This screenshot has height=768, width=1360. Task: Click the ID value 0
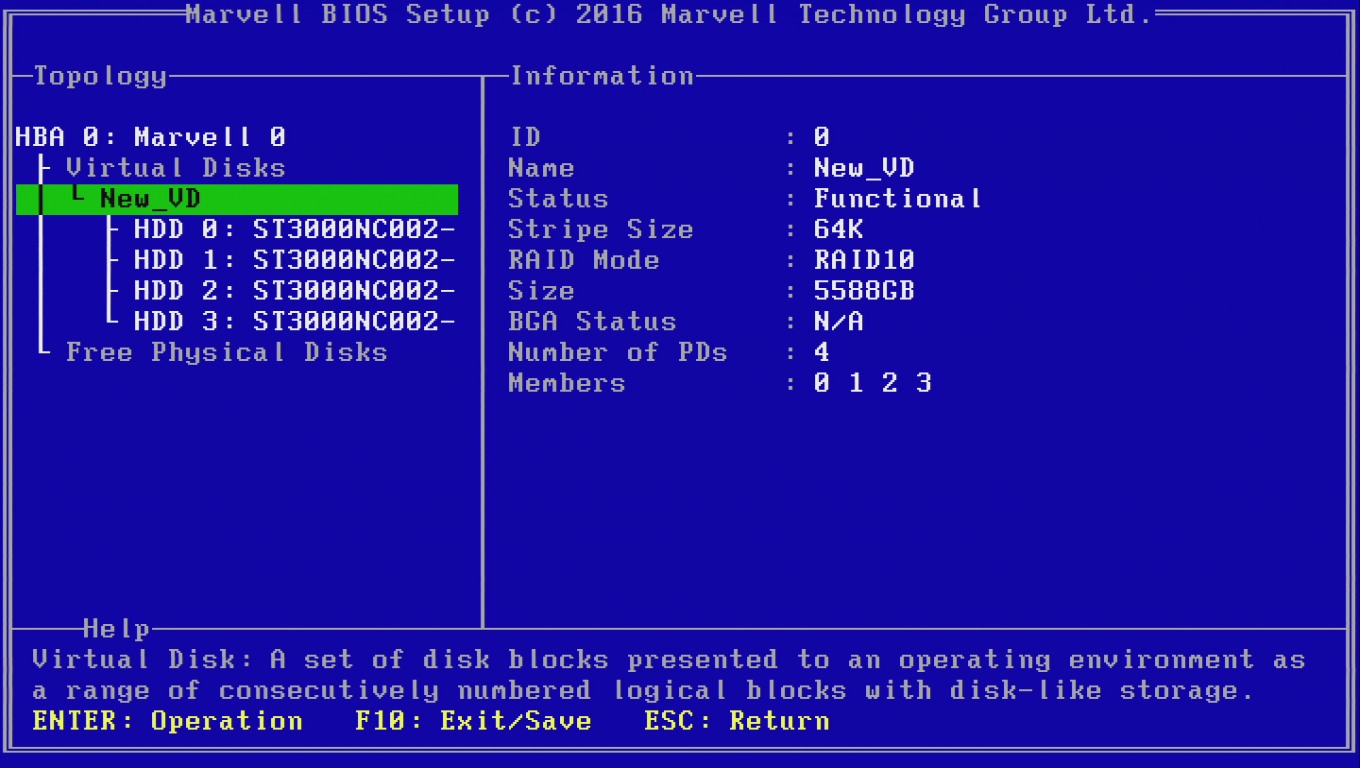[822, 137]
